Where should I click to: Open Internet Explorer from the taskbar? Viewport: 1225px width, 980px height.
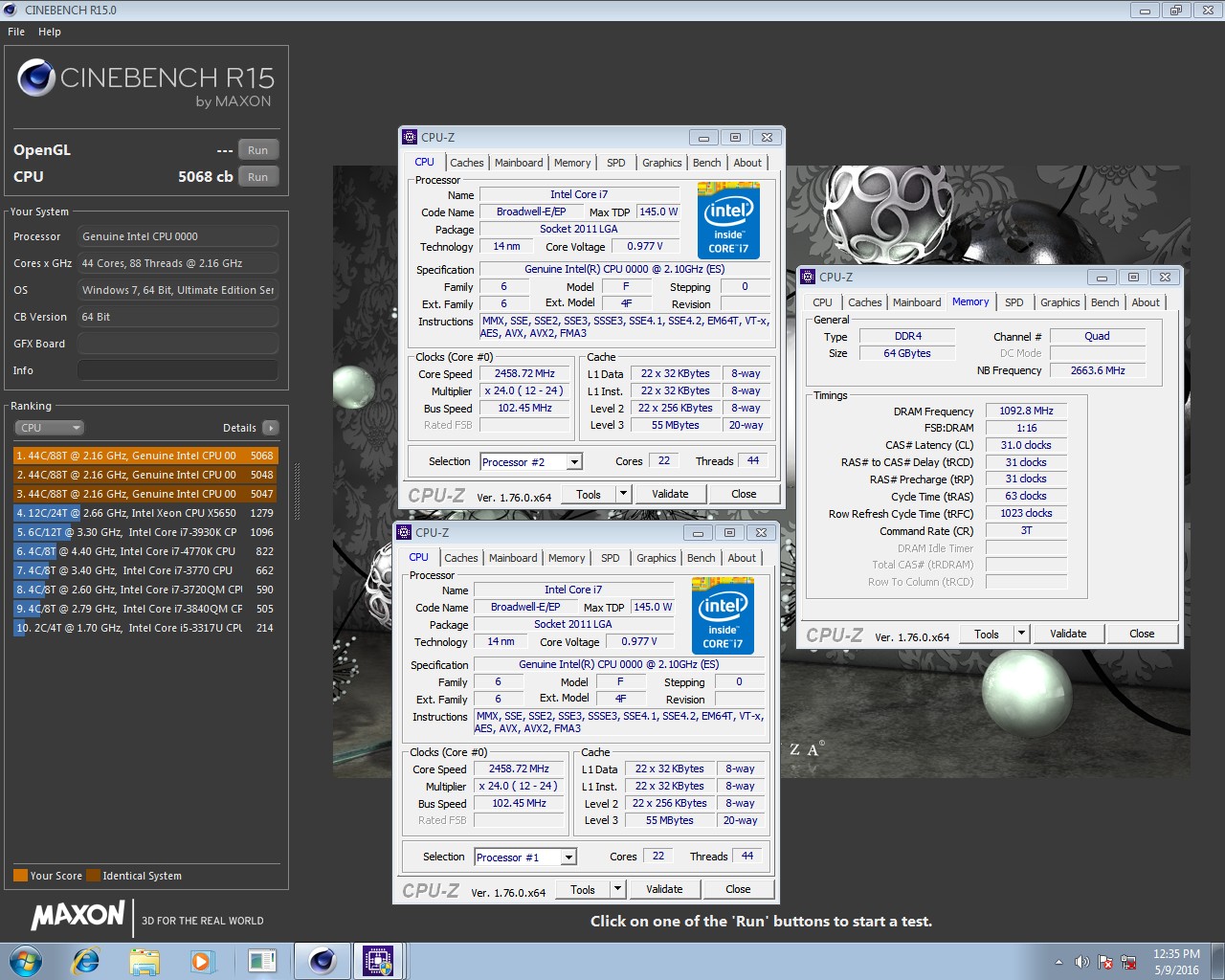(86, 961)
